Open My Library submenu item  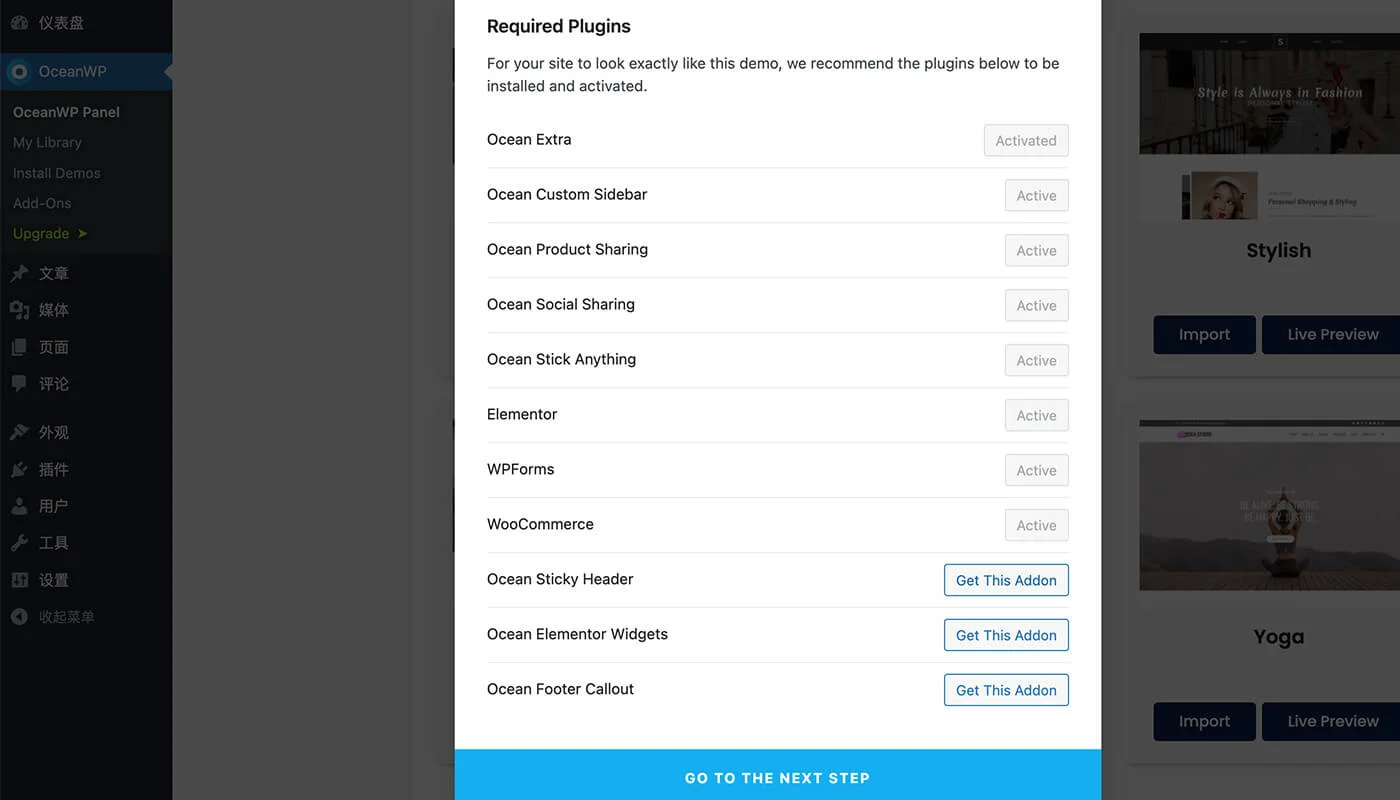pos(47,143)
